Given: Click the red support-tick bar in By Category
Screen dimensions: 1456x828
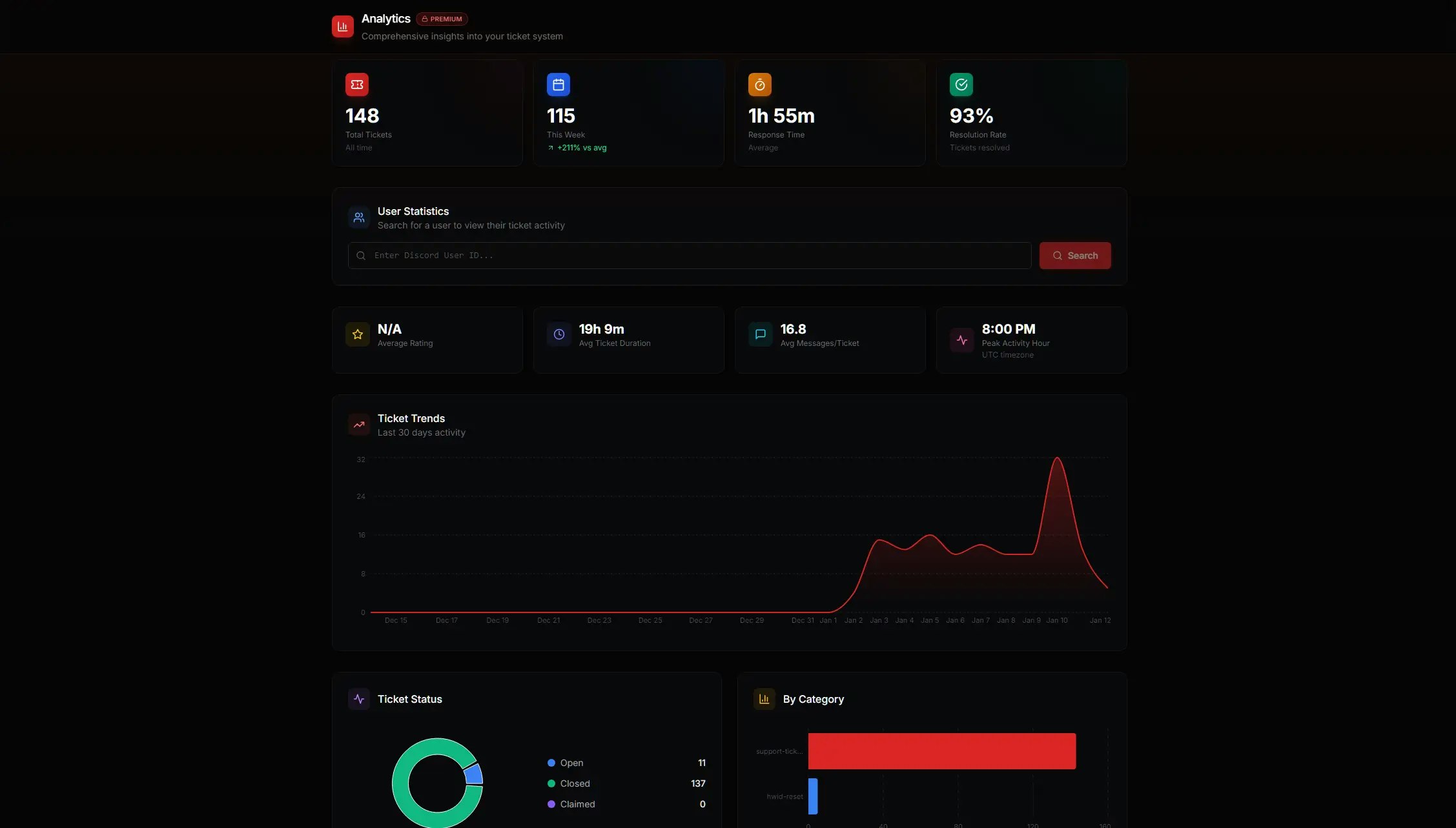Looking at the screenshot, I should tap(941, 751).
